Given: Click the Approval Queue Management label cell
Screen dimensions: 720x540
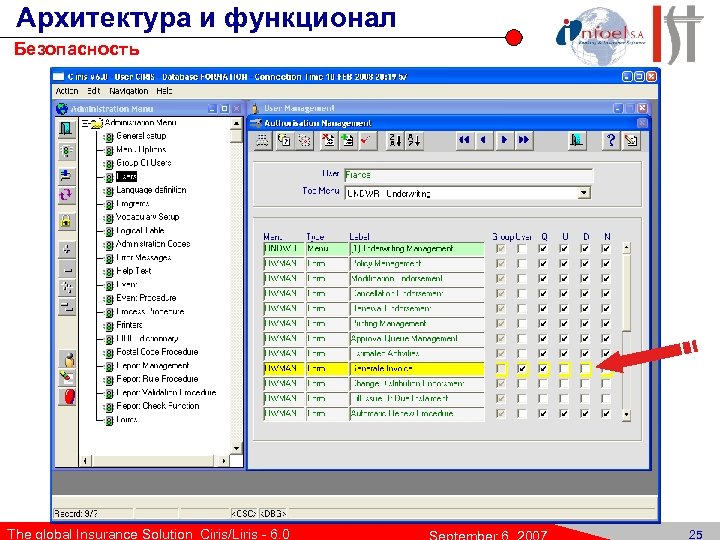Looking at the screenshot, I should point(416,338).
